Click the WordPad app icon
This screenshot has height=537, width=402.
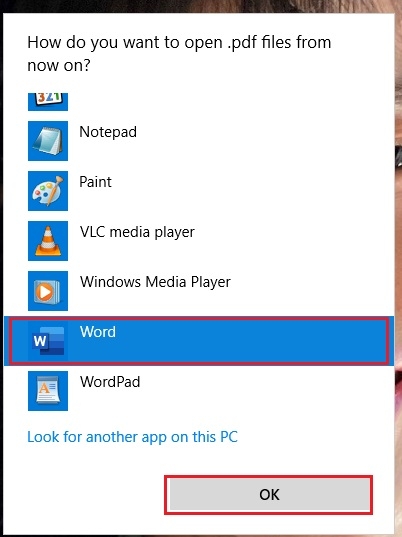(x=48, y=391)
